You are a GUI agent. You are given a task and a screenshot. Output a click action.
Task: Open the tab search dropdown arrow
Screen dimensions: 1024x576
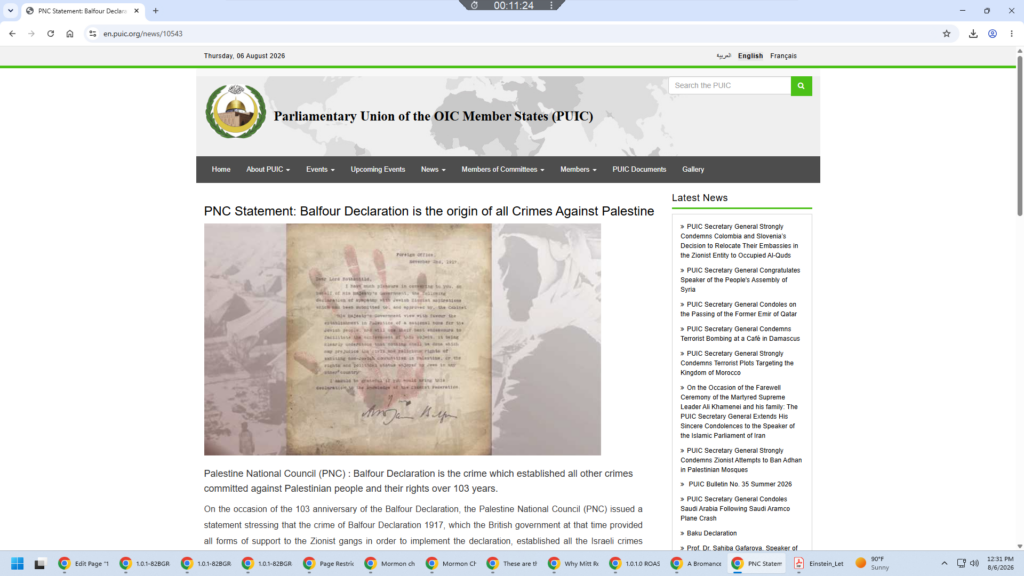[10, 10]
